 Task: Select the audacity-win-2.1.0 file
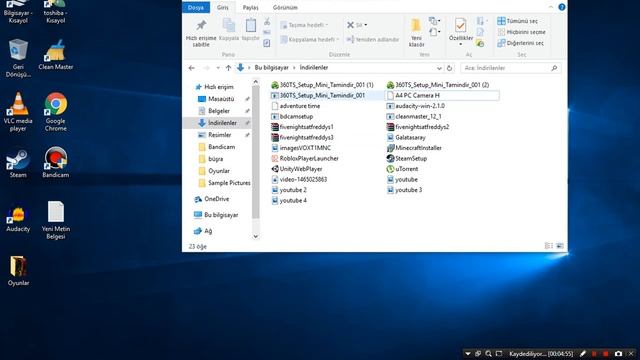(420, 106)
